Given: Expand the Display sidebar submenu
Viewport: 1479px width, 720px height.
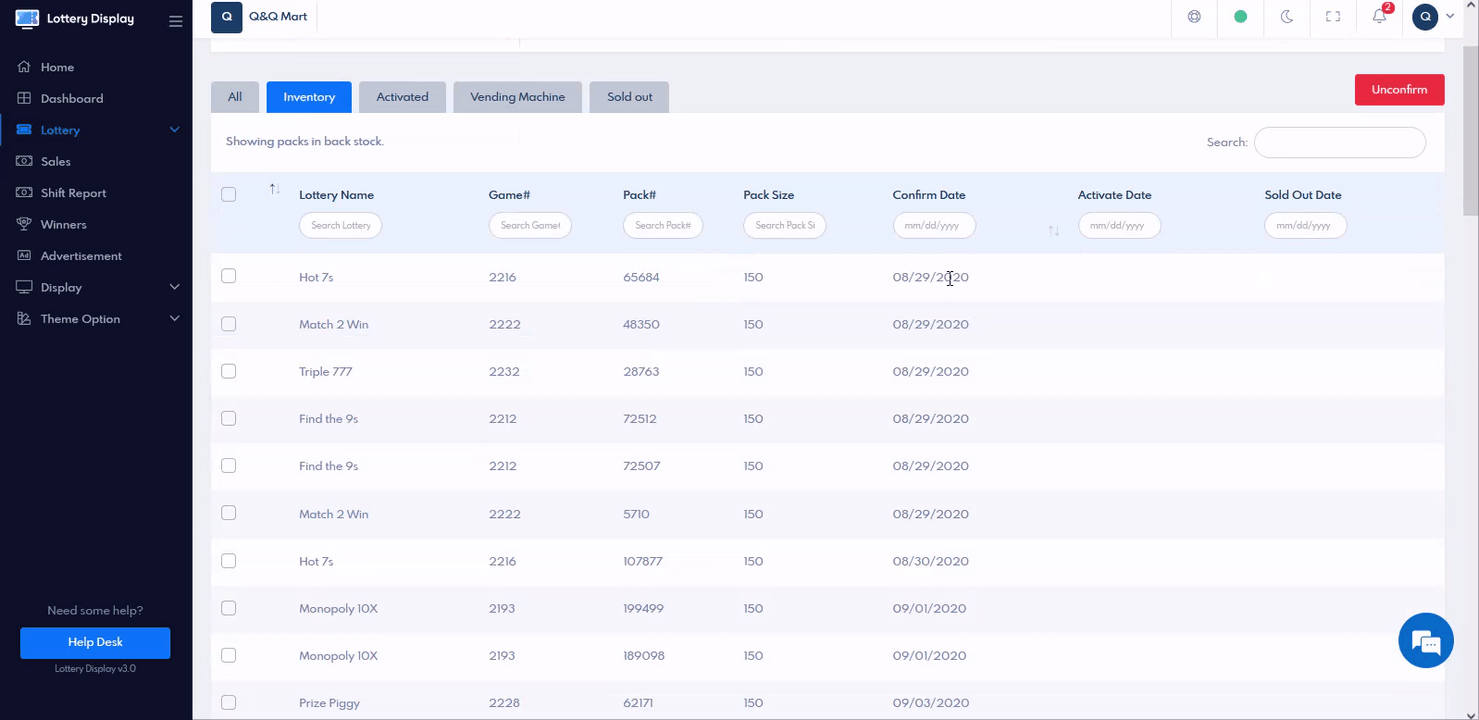Looking at the screenshot, I should (x=174, y=287).
